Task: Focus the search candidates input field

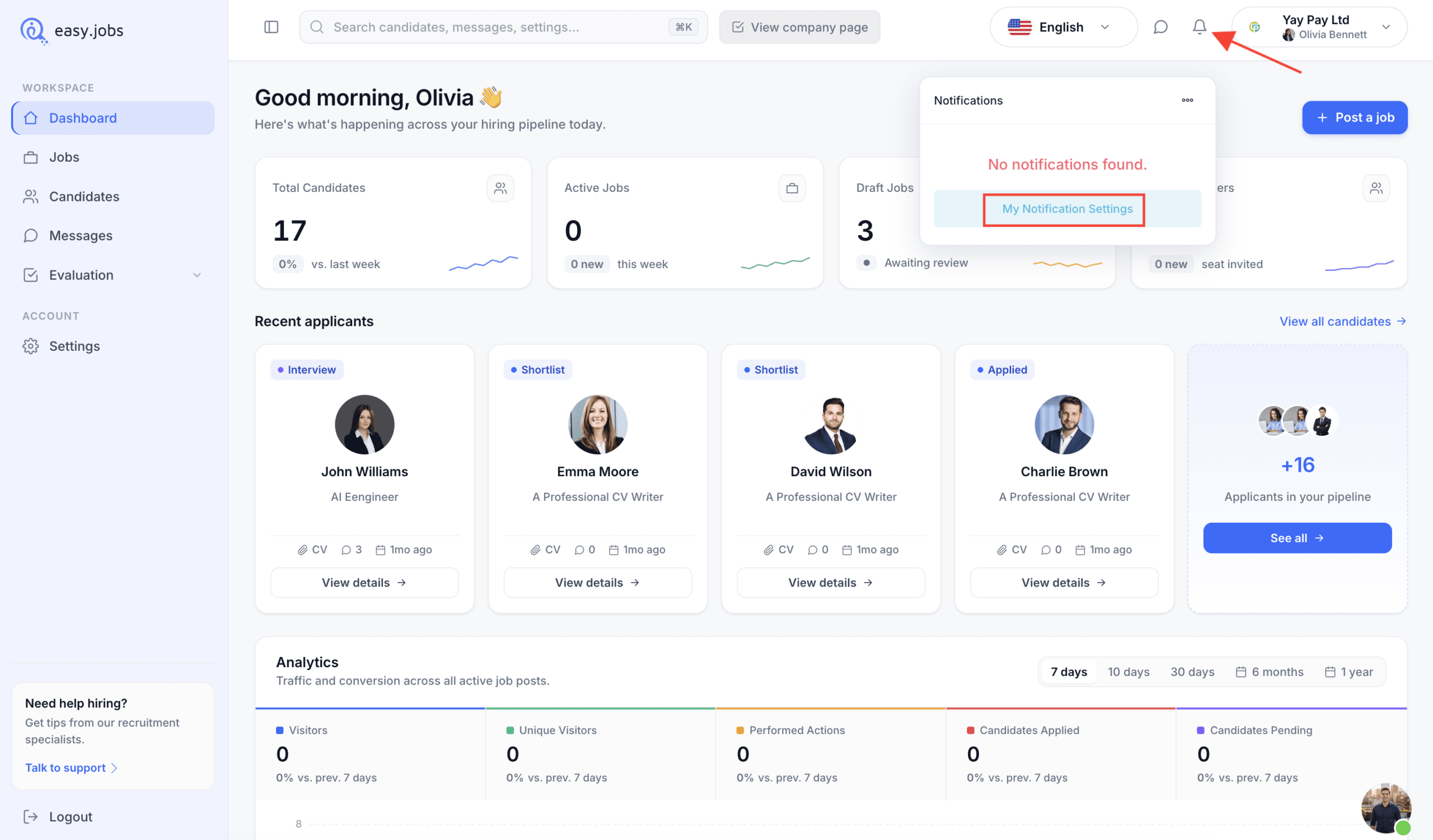Action: (x=503, y=27)
